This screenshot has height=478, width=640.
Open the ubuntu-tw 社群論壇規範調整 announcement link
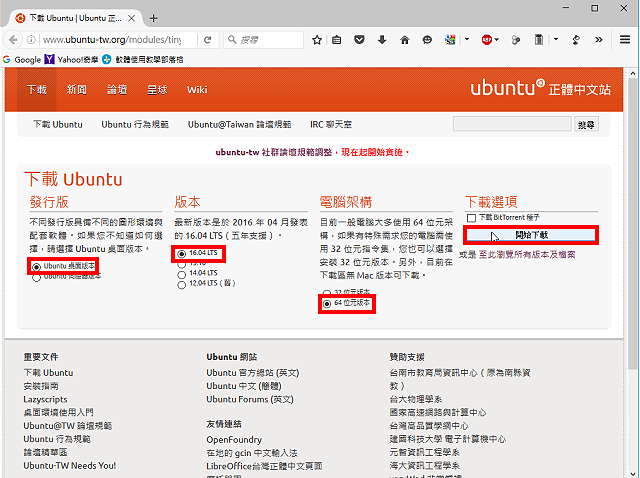click(x=274, y=152)
